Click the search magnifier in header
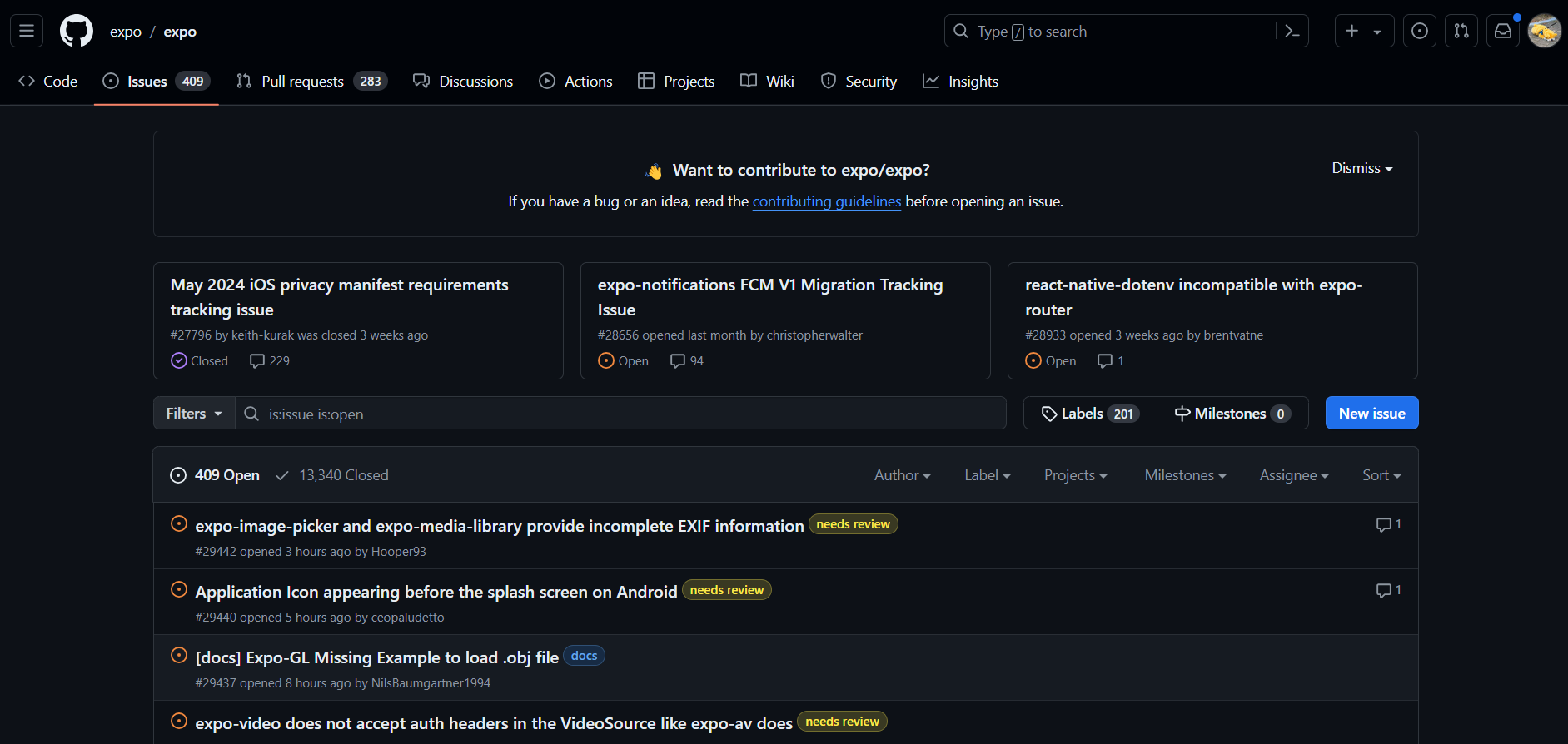 (x=961, y=31)
